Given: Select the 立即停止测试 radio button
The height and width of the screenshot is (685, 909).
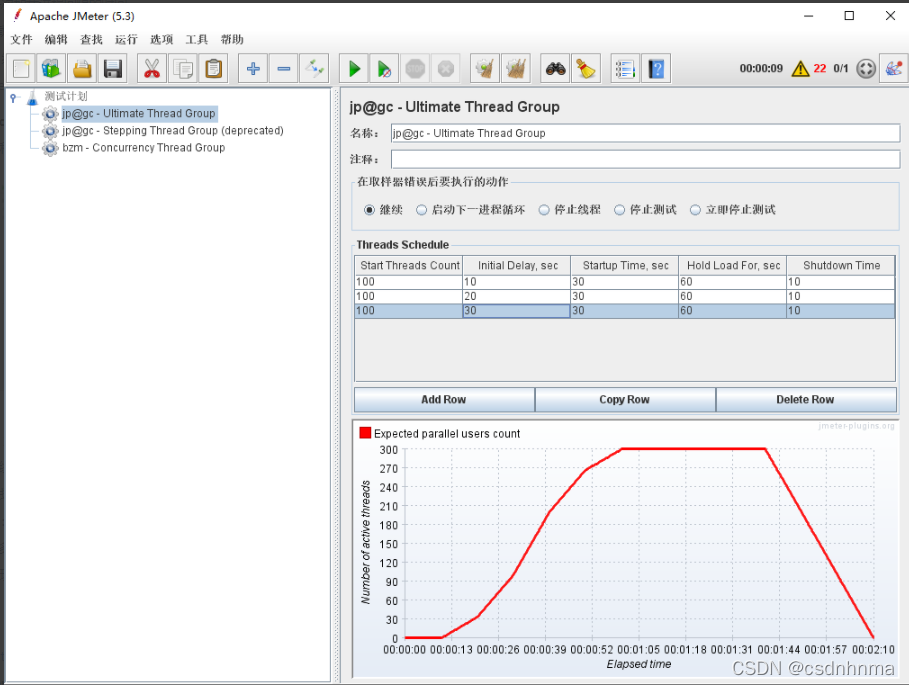Looking at the screenshot, I should click(695, 210).
